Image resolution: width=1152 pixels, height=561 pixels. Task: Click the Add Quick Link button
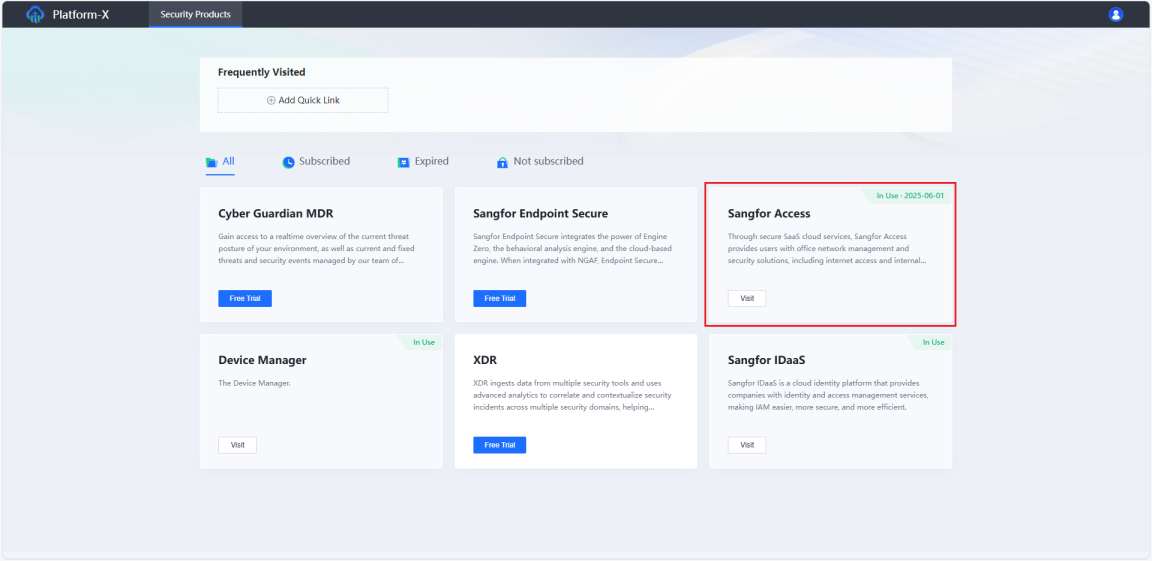(x=303, y=101)
